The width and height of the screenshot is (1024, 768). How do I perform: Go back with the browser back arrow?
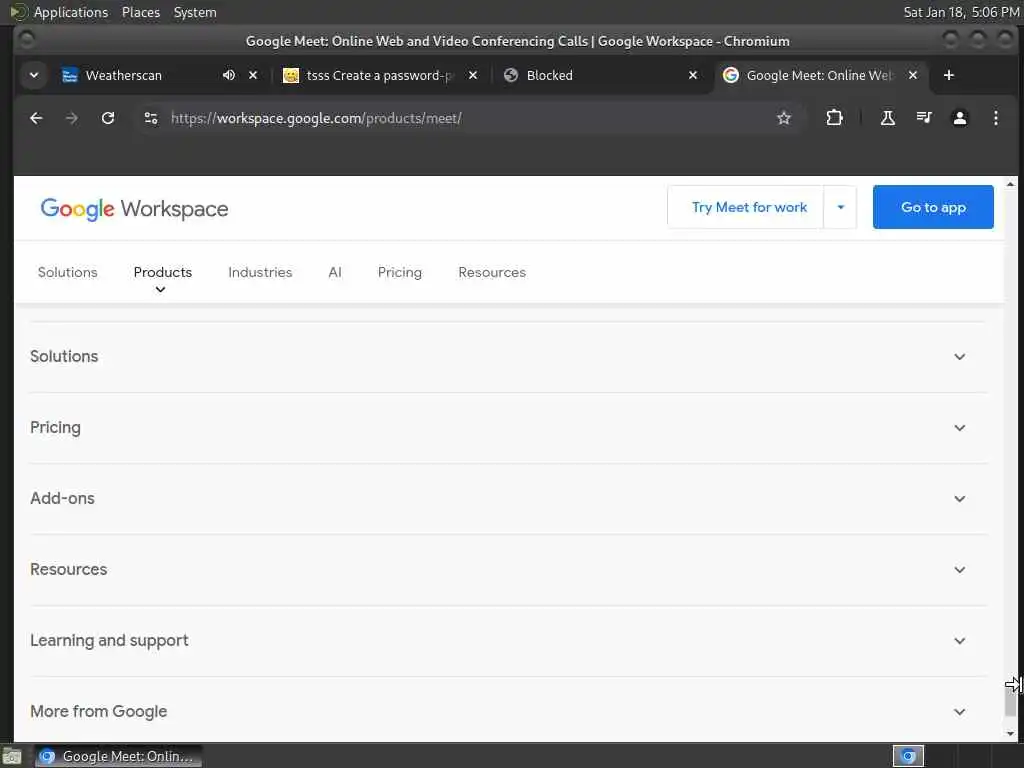[x=36, y=118]
